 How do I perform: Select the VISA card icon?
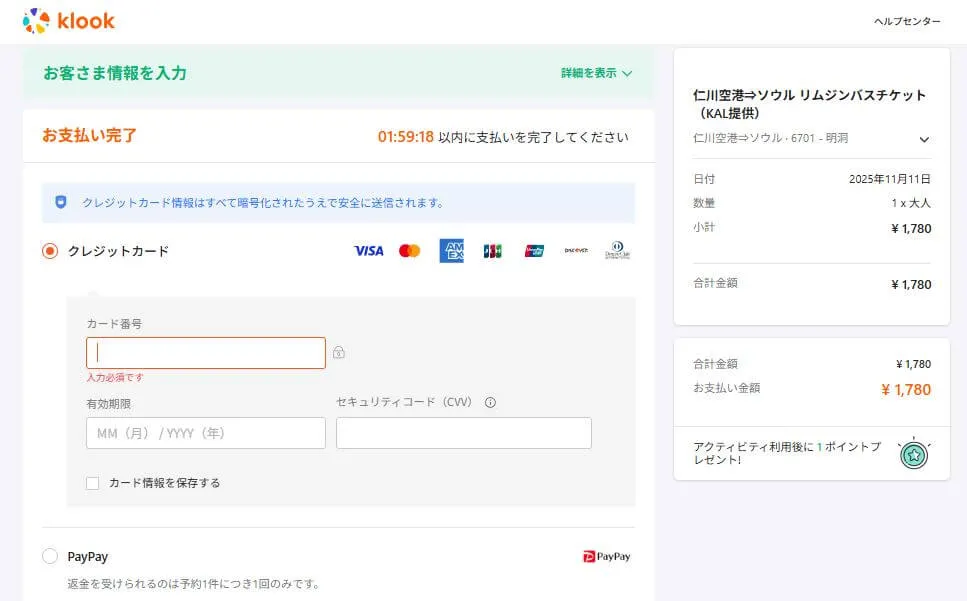(368, 251)
